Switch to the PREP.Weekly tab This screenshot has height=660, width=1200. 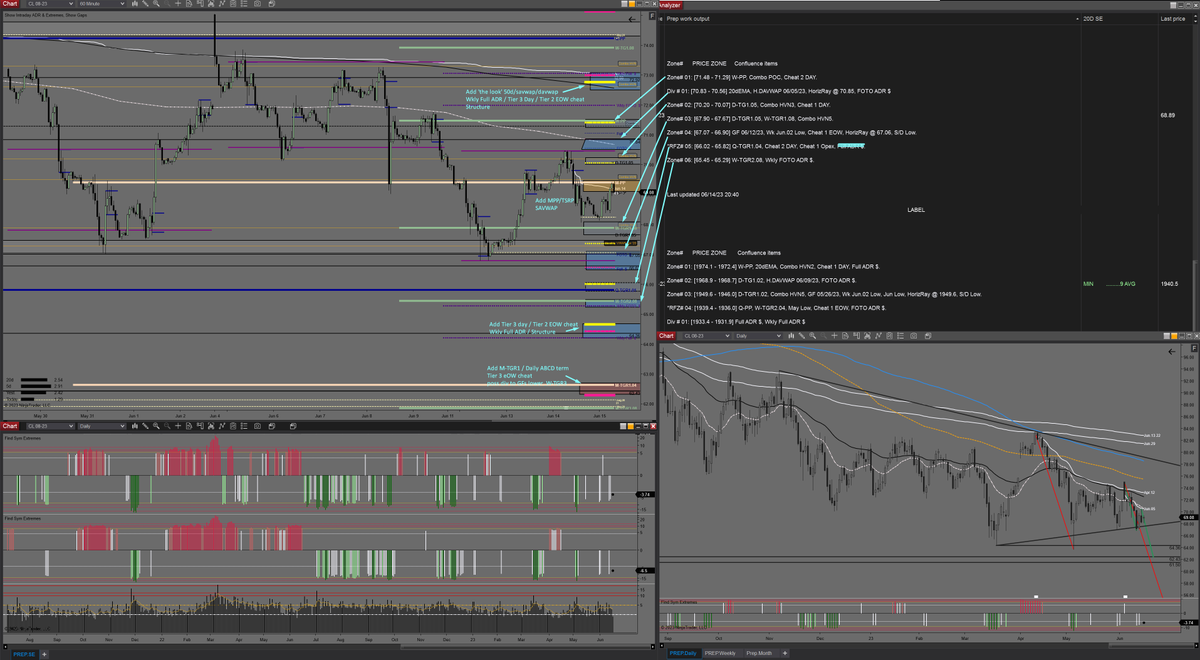coord(722,653)
